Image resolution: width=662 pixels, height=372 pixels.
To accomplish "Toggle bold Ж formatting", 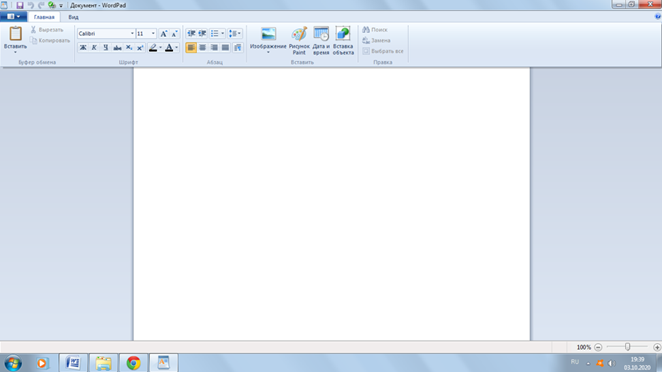I will point(83,48).
